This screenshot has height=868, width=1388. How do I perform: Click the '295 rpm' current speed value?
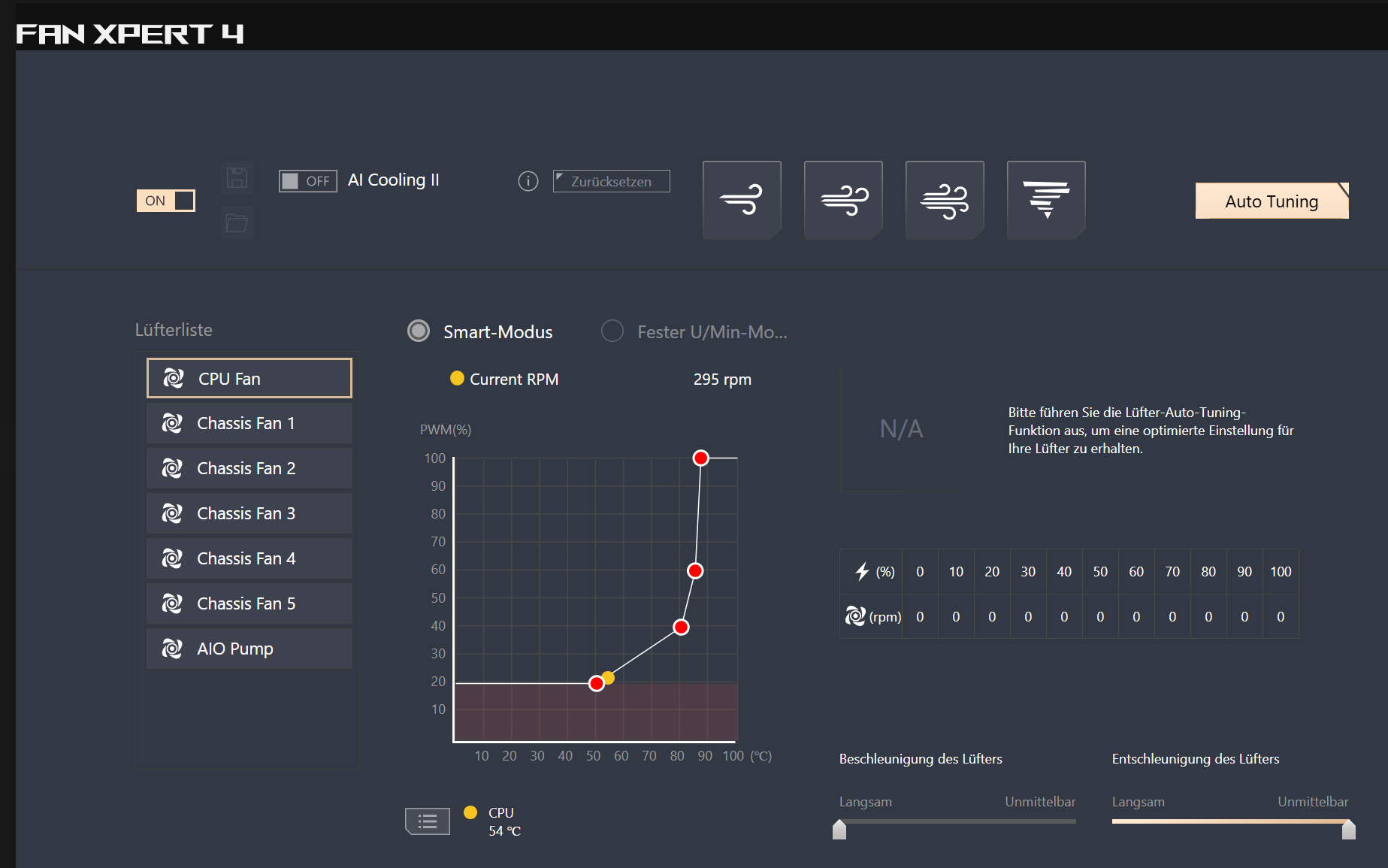point(722,380)
